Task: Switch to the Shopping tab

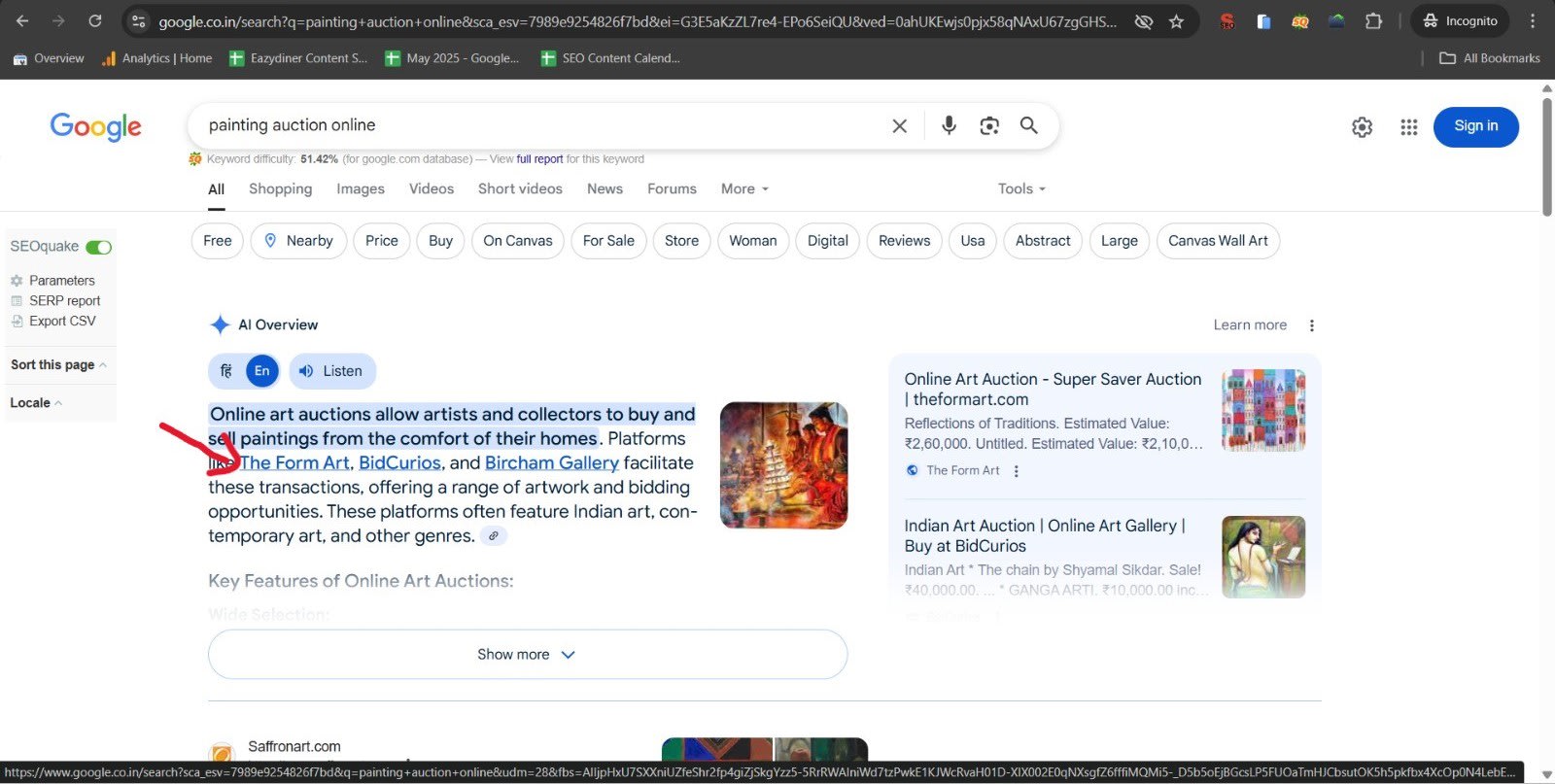Action: pos(280,188)
